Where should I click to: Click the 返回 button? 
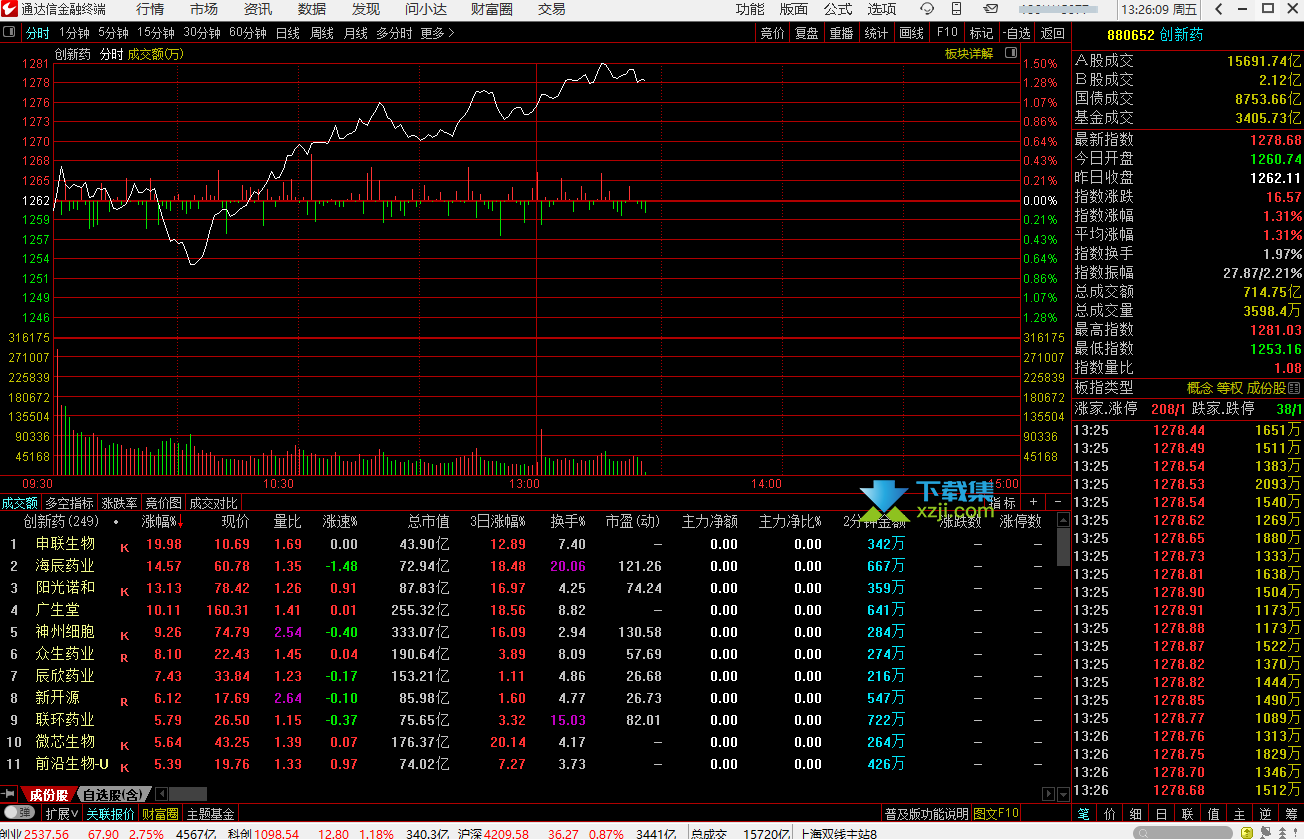[1053, 33]
